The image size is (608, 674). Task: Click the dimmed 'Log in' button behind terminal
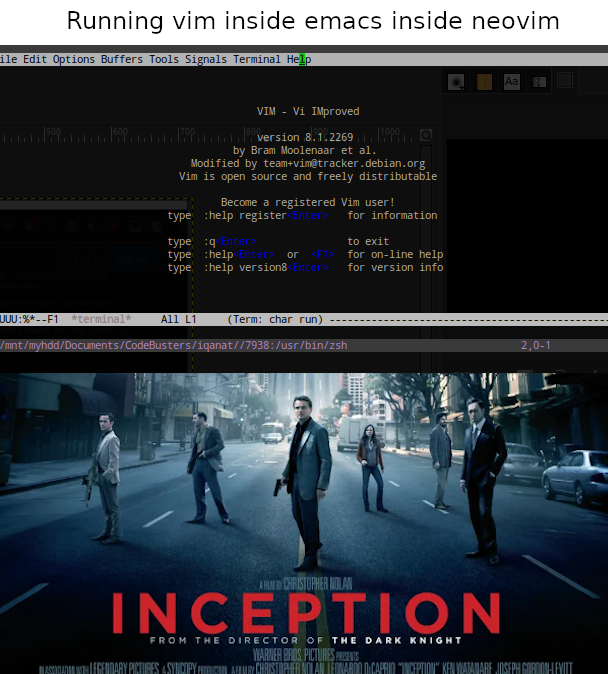87,258
